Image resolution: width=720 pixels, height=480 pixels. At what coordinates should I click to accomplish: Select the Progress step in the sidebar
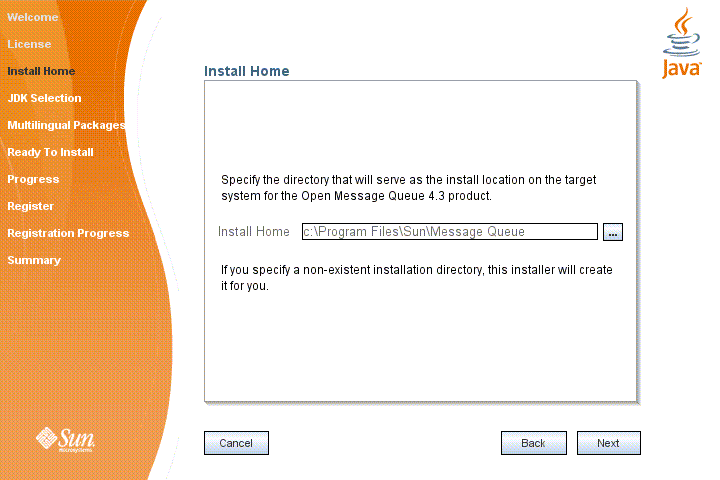coord(33,179)
